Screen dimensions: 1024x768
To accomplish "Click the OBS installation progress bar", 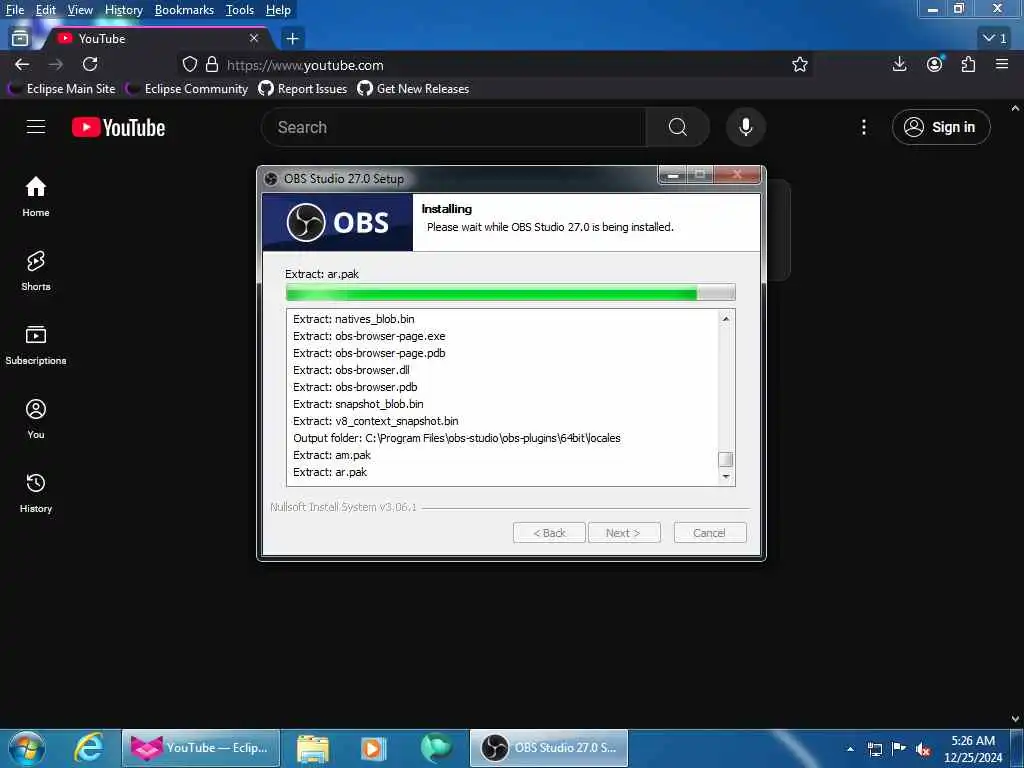I will click(511, 293).
